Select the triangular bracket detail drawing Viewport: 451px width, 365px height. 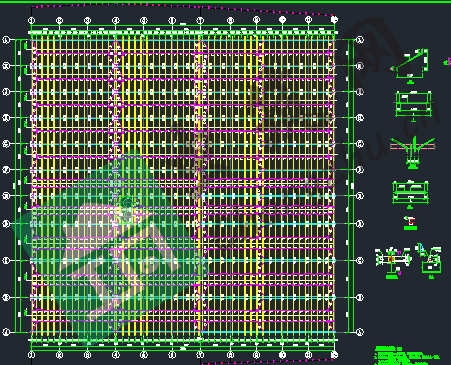coord(410,66)
